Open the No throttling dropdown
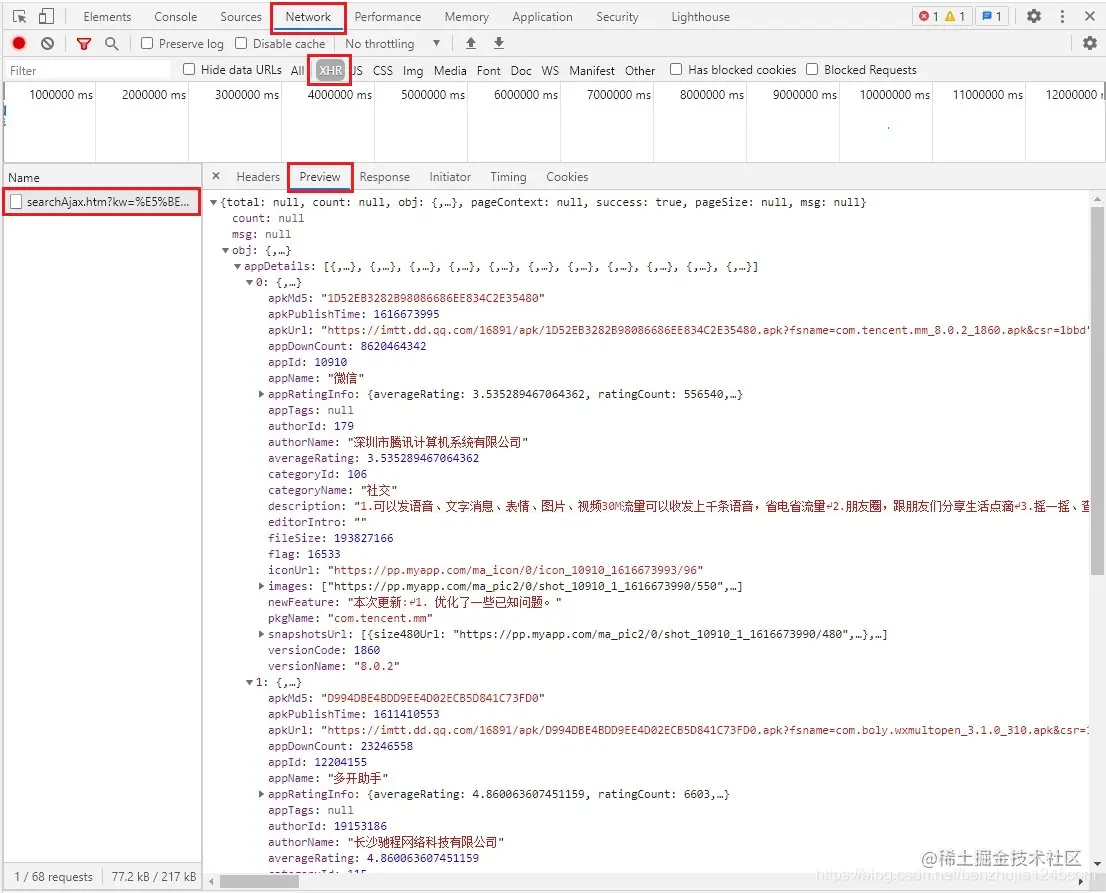 click(x=392, y=44)
